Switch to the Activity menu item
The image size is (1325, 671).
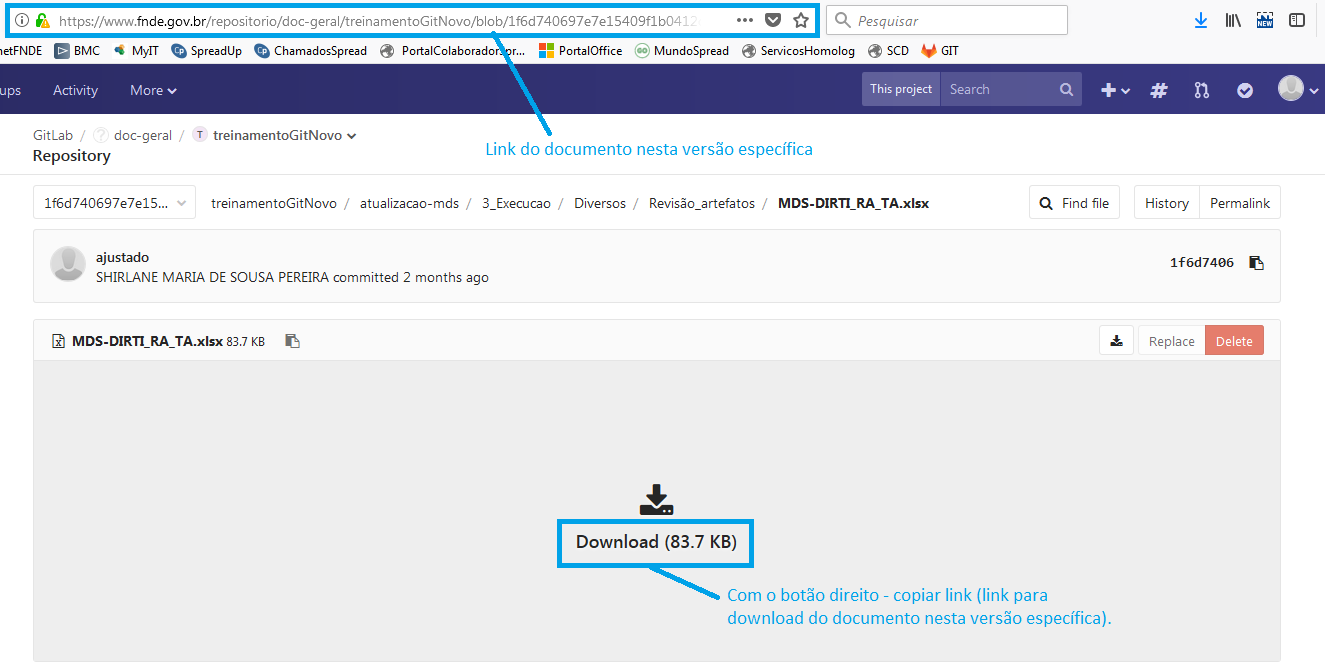[75, 89]
